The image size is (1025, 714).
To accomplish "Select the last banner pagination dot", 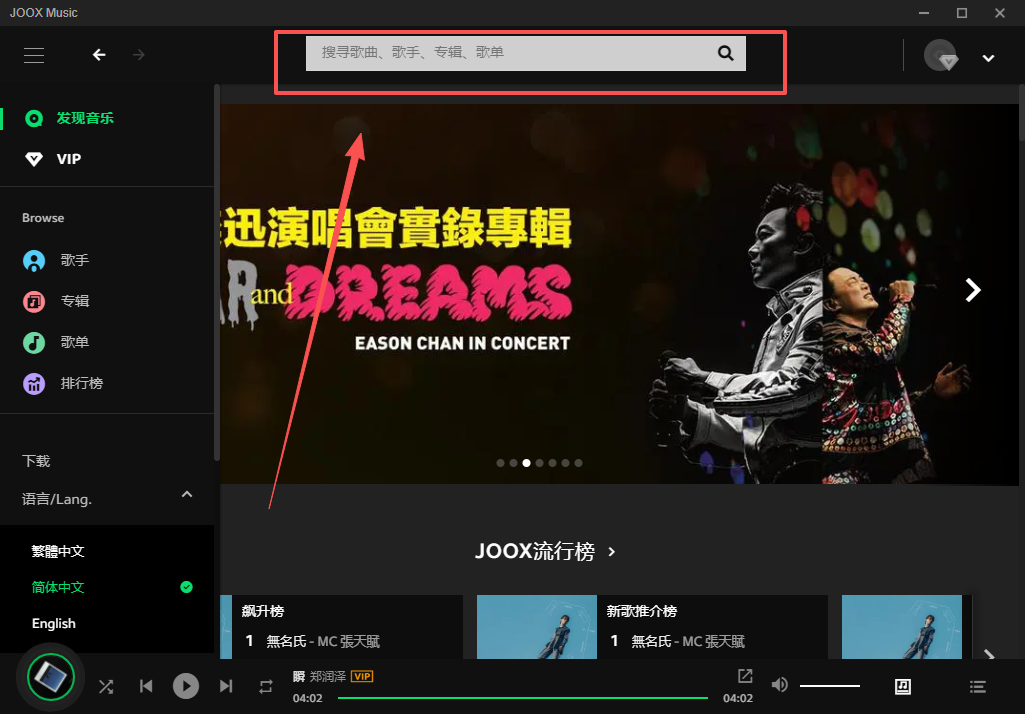I will point(579,463).
